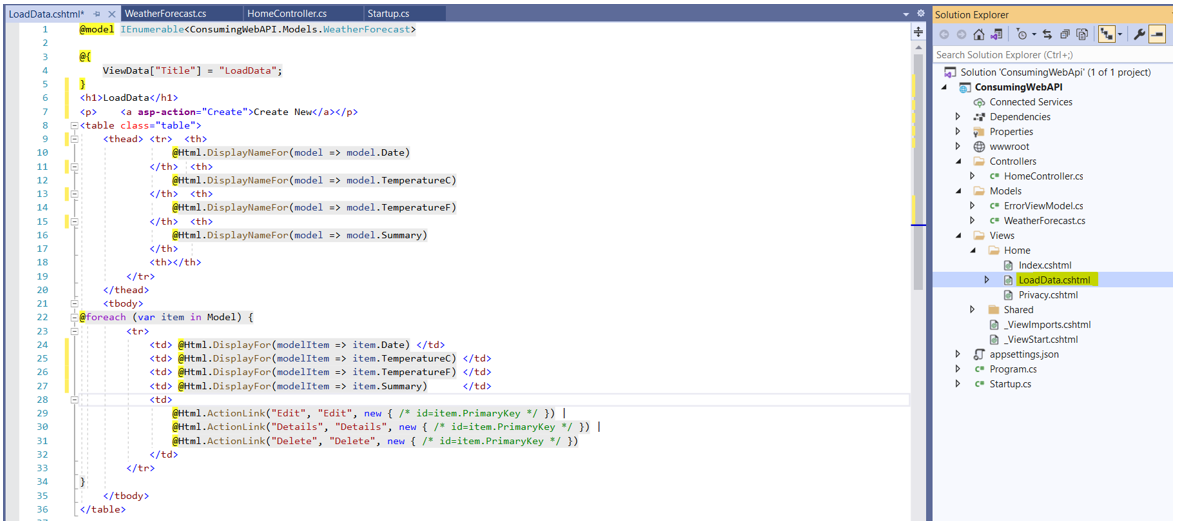Click the Forward arrow in Solution Explorer toolbar
The width and height of the screenshot is (1177, 521).
[x=961, y=35]
